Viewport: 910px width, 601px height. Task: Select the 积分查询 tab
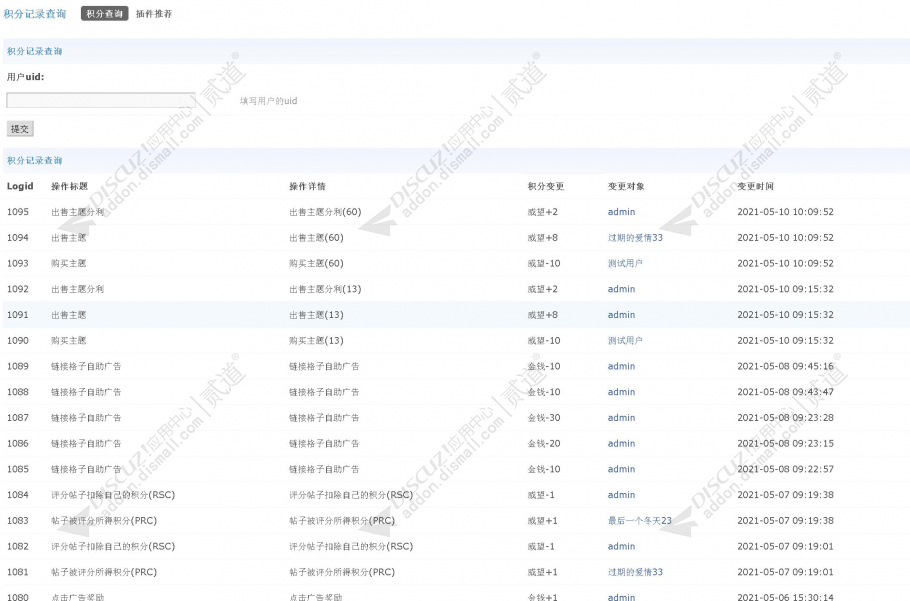104,13
